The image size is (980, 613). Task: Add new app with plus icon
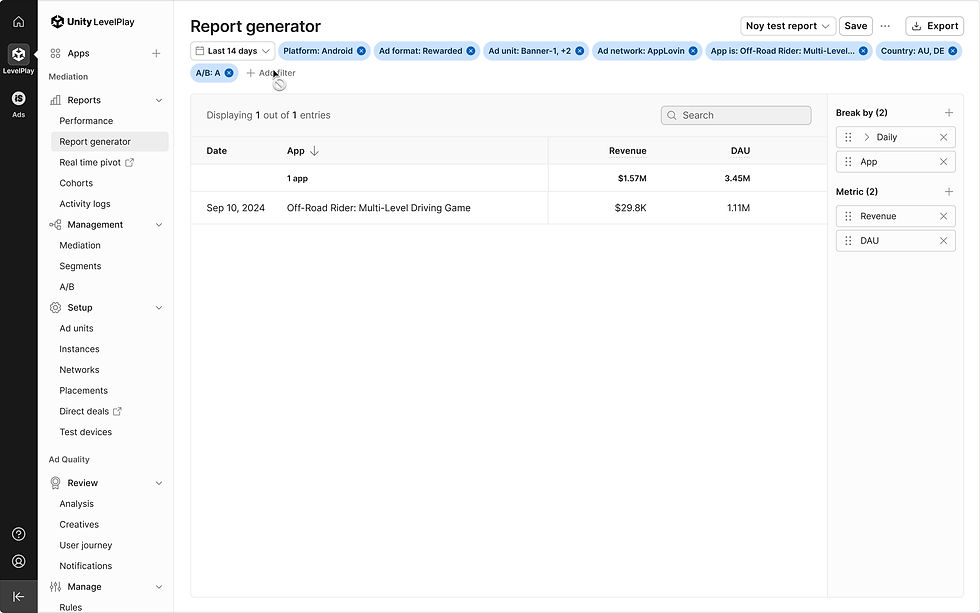tap(156, 54)
